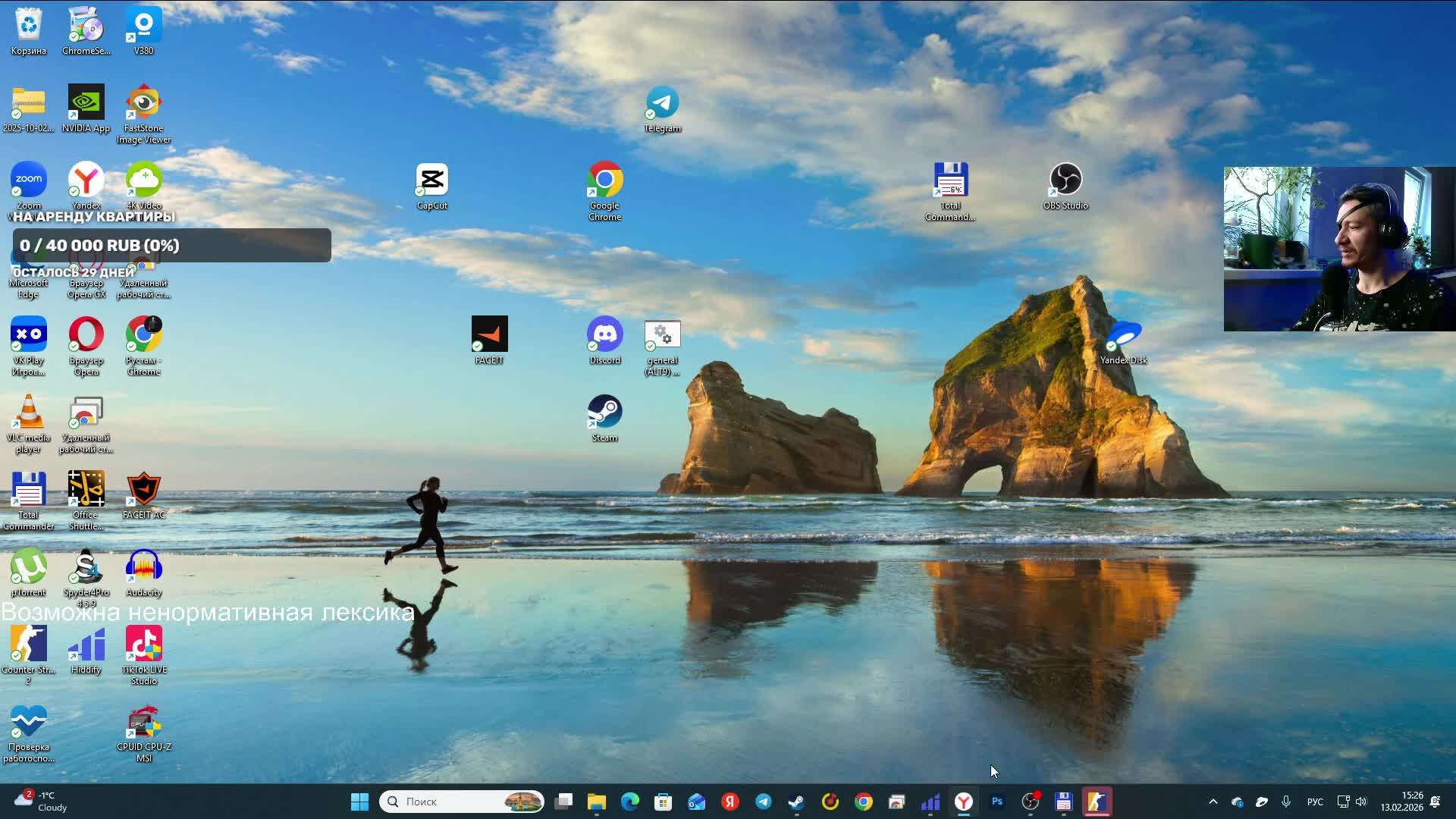
Task: Open the clock and date panel
Action: pyautogui.click(x=1401, y=802)
